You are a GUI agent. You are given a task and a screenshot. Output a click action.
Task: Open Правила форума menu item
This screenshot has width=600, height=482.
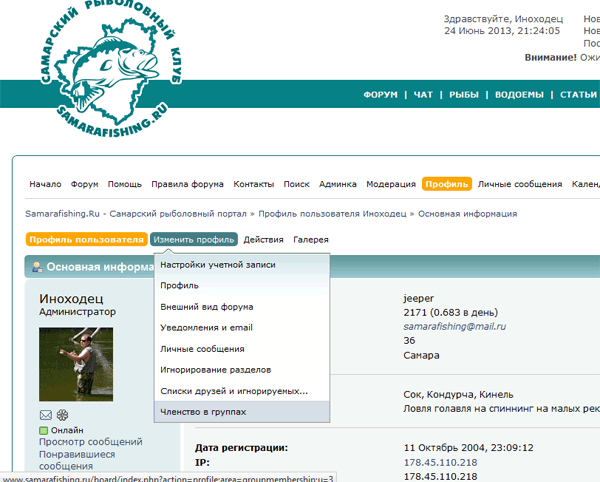click(x=188, y=184)
